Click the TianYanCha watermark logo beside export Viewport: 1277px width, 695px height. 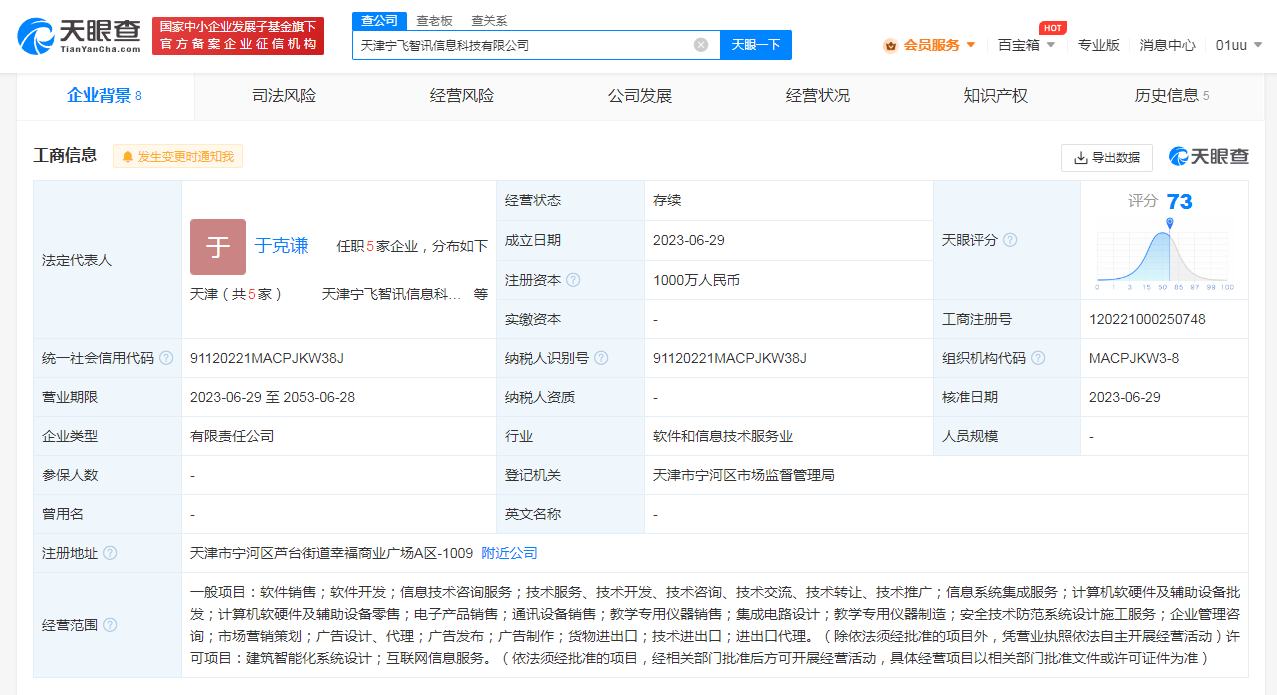1209,157
